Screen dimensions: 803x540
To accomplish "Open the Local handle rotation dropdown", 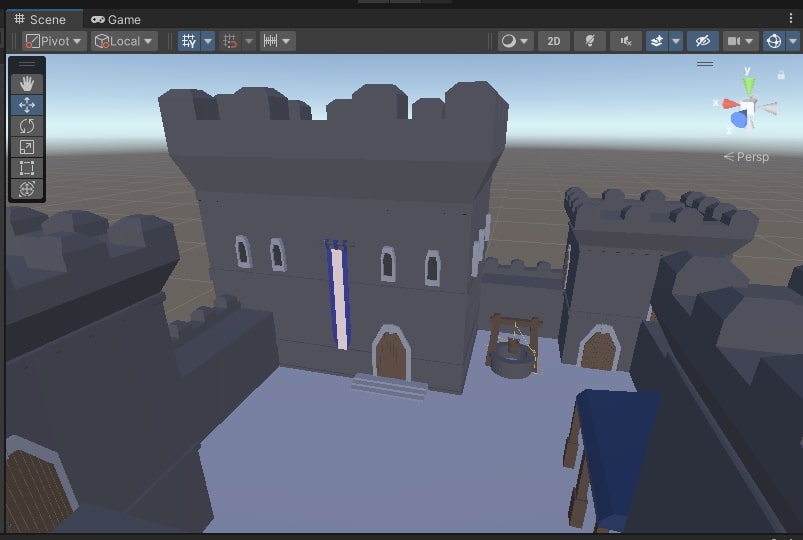I will [x=124, y=41].
